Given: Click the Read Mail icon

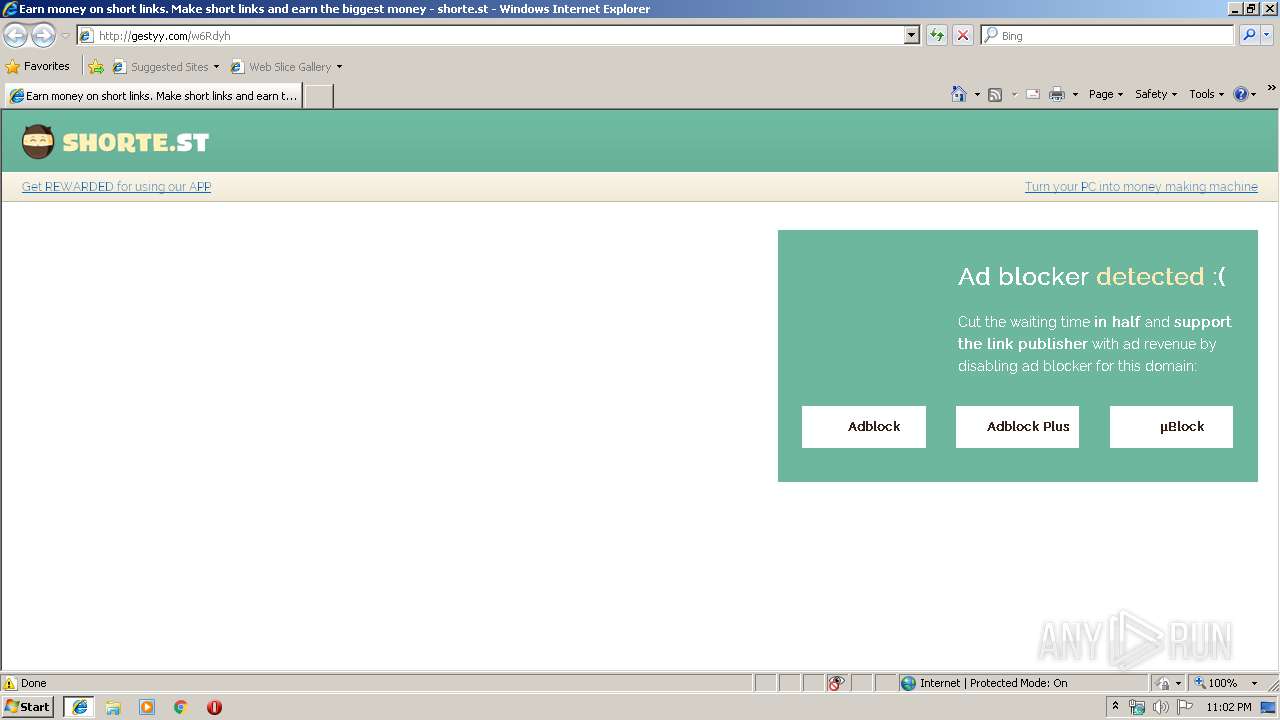Looking at the screenshot, I should (x=1033, y=94).
